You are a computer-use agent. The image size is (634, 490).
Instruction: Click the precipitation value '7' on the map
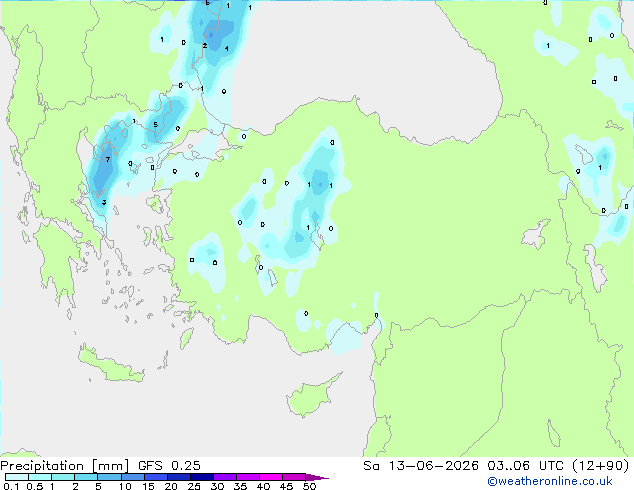pyautogui.click(x=108, y=159)
